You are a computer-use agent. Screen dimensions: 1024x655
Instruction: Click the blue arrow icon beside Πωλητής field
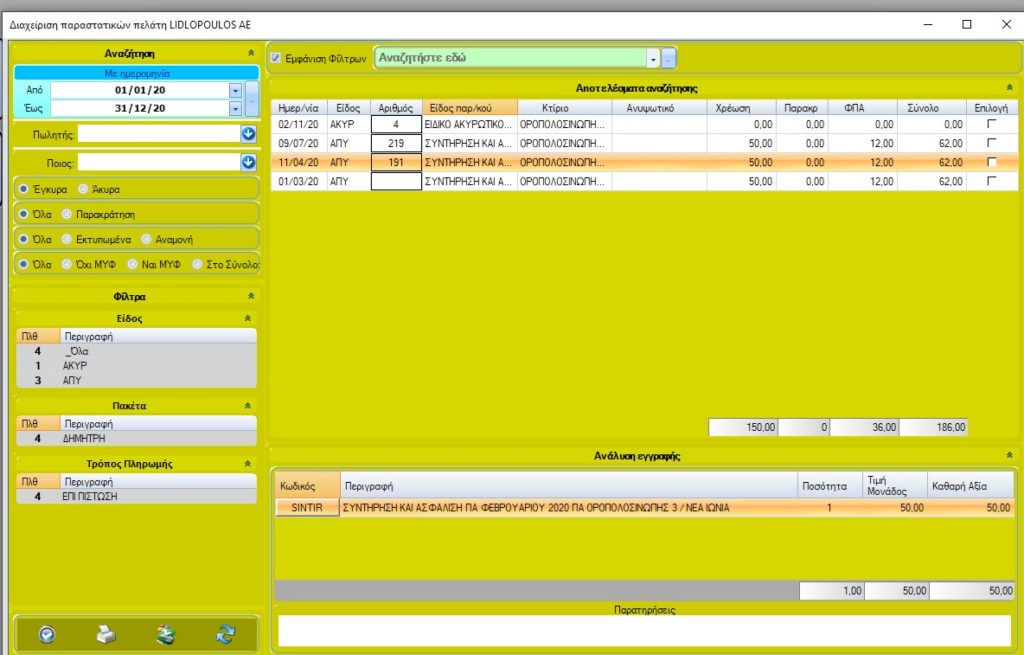coord(248,133)
